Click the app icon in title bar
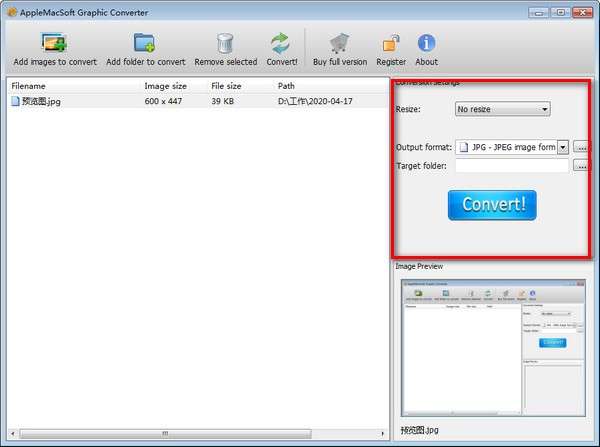 [11, 11]
